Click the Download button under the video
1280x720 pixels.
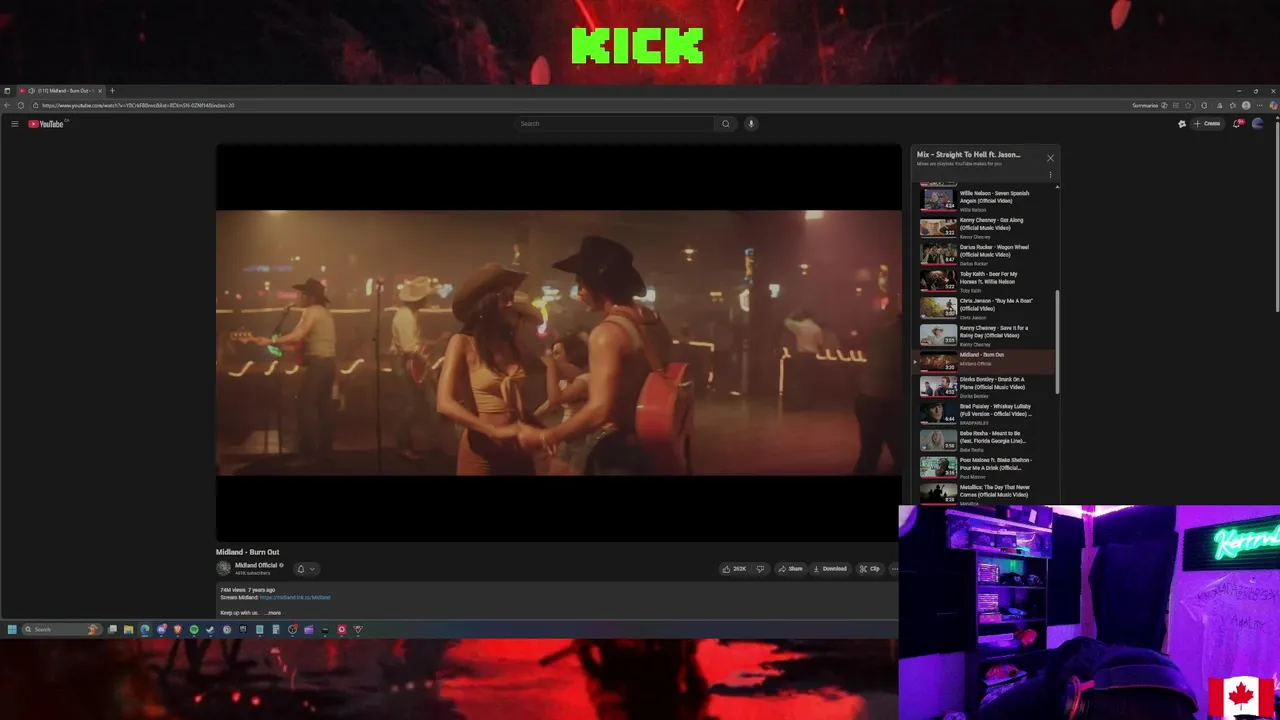pyautogui.click(x=830, y=569)
